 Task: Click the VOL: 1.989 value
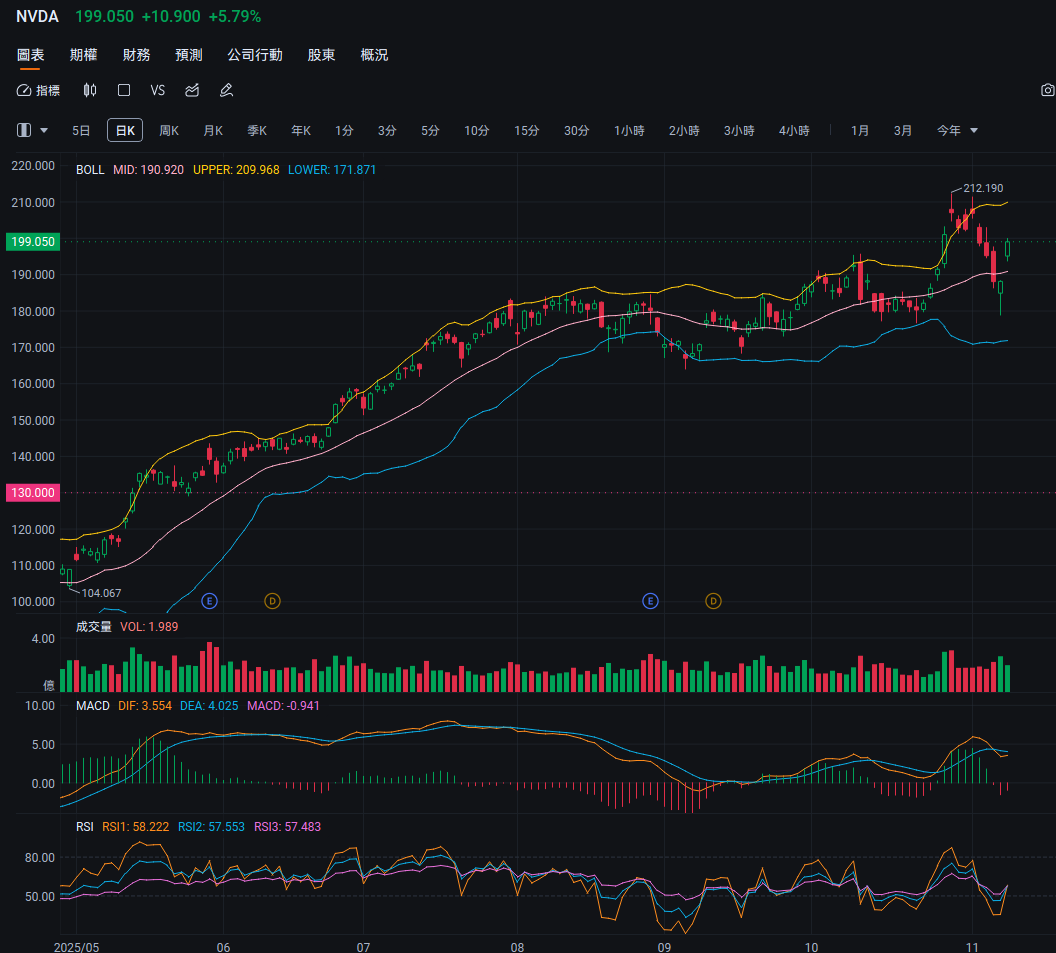coord(149,626)
